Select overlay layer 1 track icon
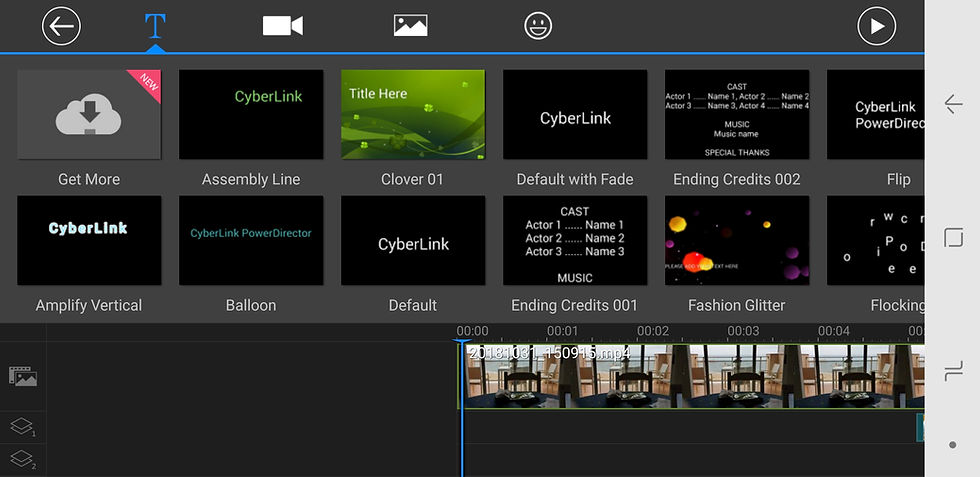Image resolution: width=980 pixels, height=477 pixels. click(x=23, y=427)
